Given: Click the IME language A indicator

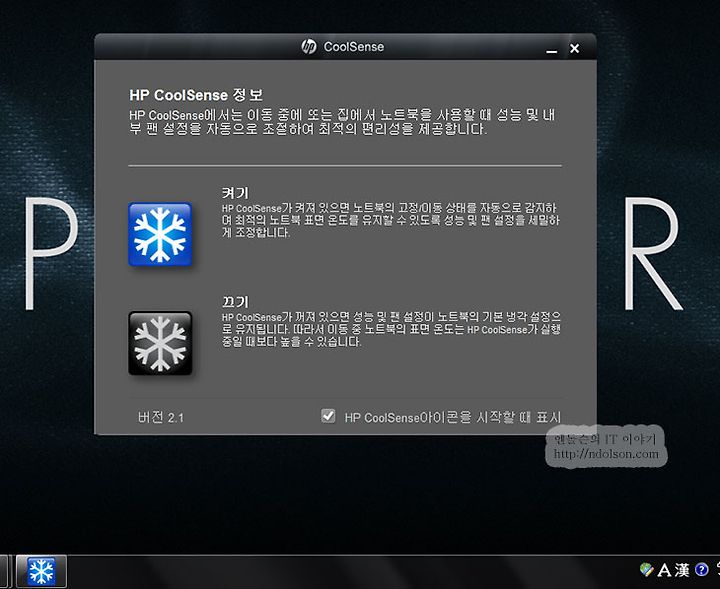Looking at the screenshot, I should [664, 570].
